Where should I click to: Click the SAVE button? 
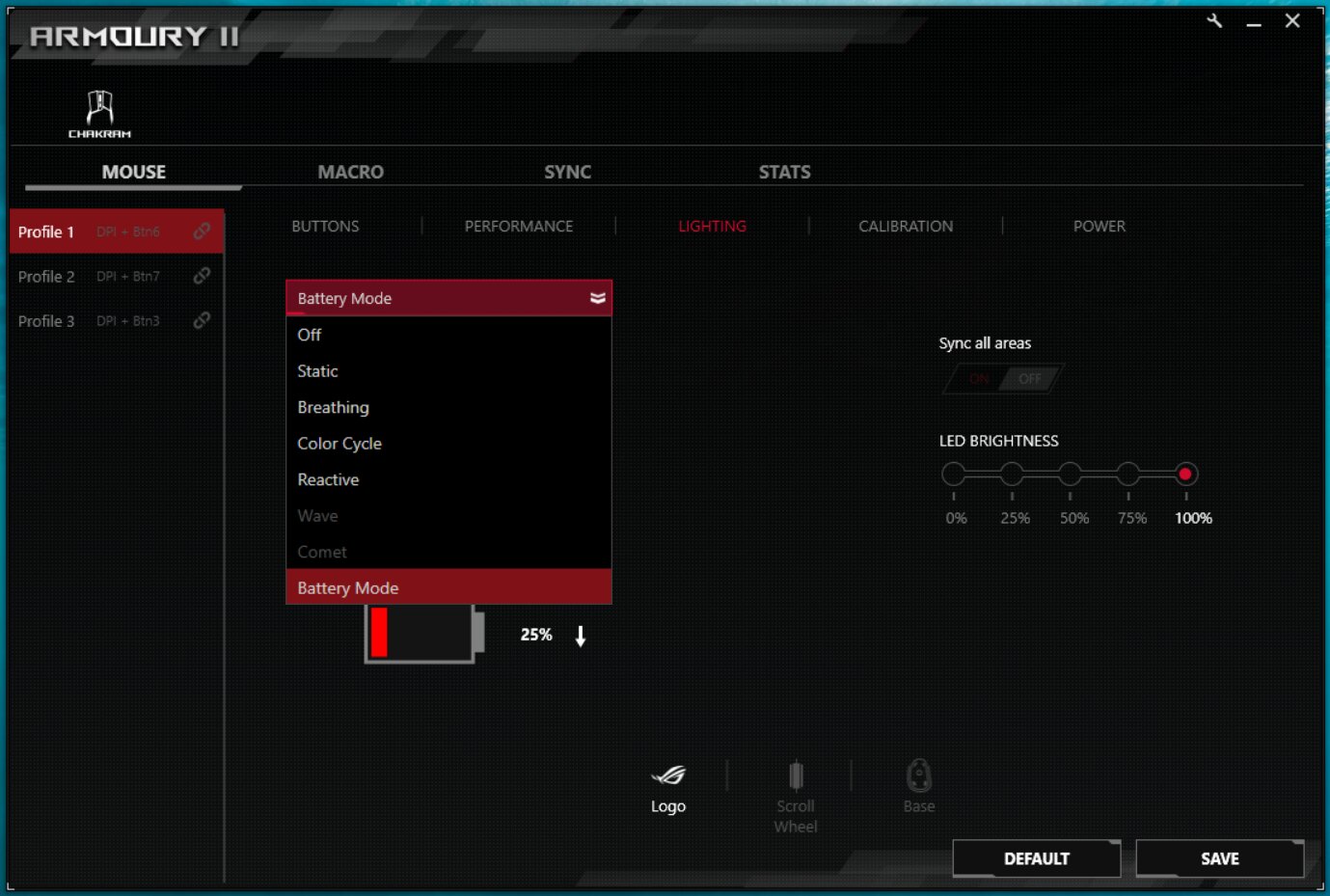[x=1220, y=858]
